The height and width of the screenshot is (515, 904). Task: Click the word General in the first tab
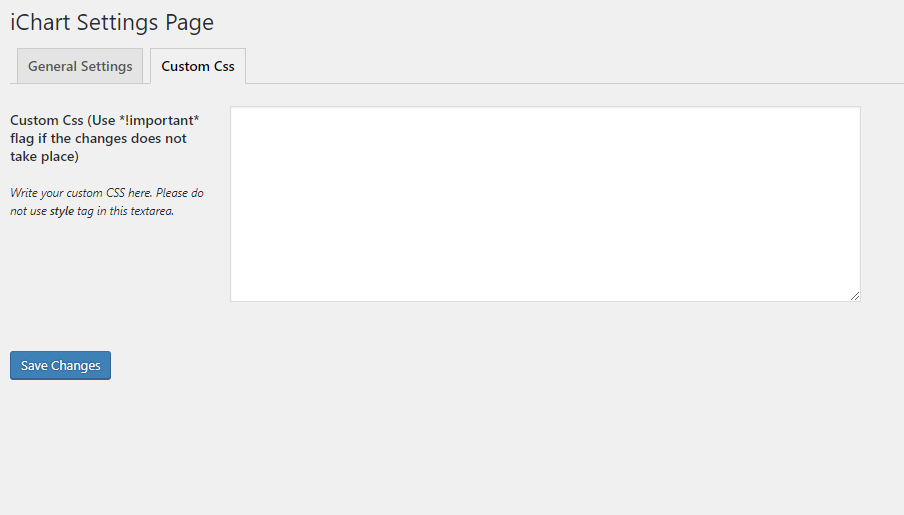(x=52, y=66)
